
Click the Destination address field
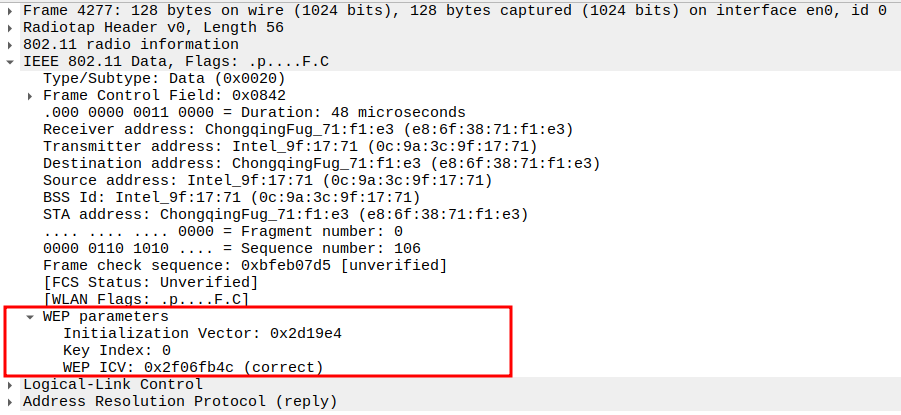click(x=320, y=163)
